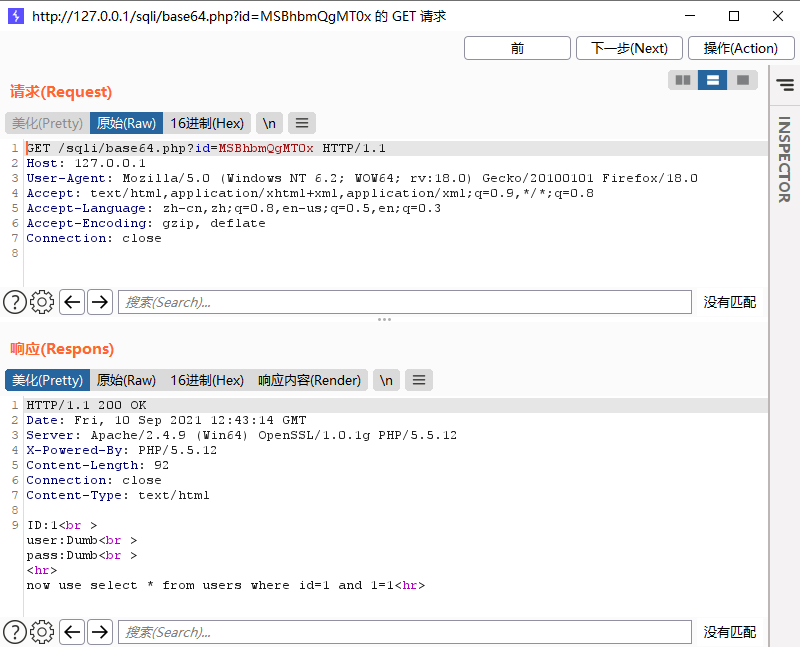Select the combined single-pane layout icon
Viewport: 800px width, 647px height.
point(742,80)
